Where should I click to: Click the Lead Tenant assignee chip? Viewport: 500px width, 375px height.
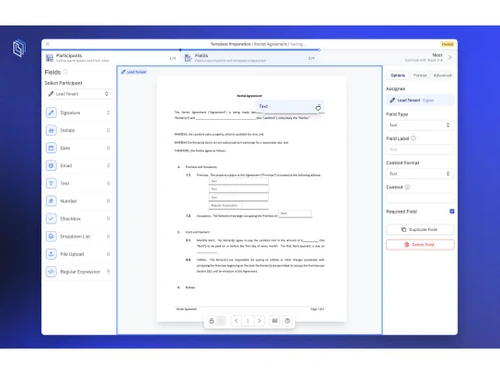420,100
